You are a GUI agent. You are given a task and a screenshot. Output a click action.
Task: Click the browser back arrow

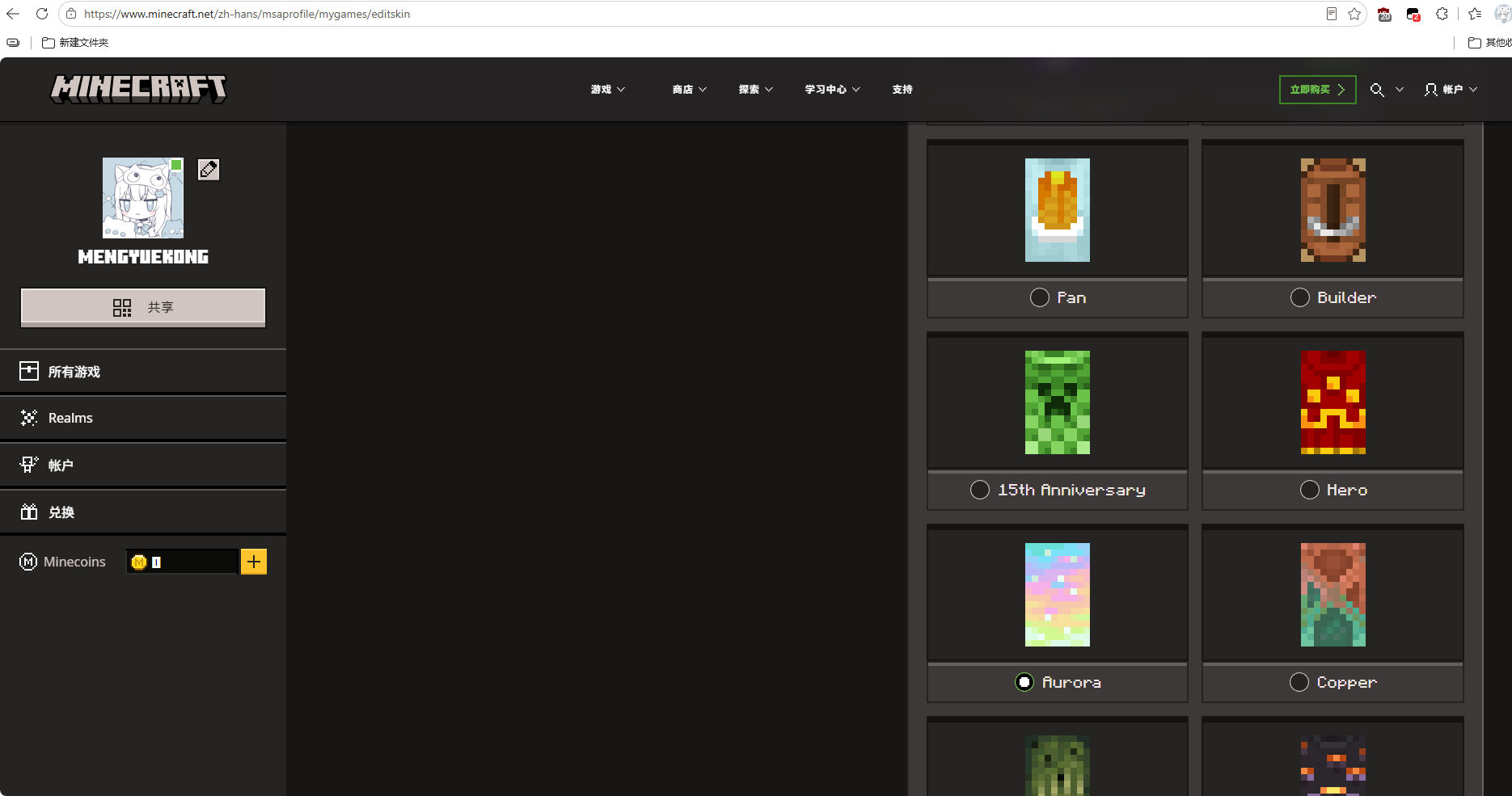[13, 14]
